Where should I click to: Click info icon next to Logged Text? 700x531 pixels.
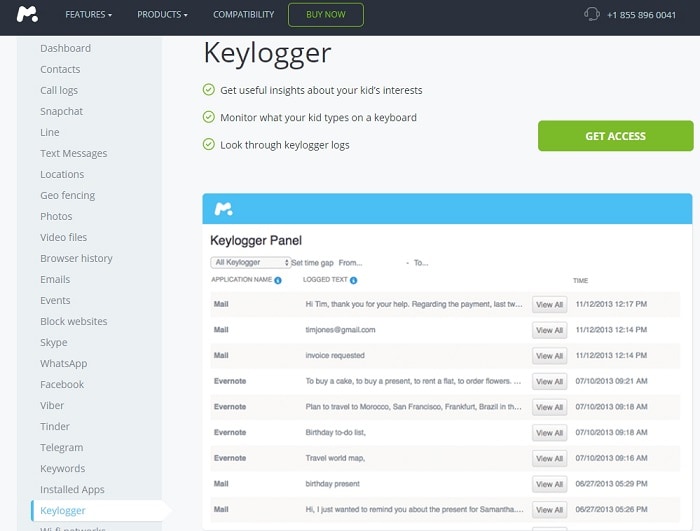point(354,281)
